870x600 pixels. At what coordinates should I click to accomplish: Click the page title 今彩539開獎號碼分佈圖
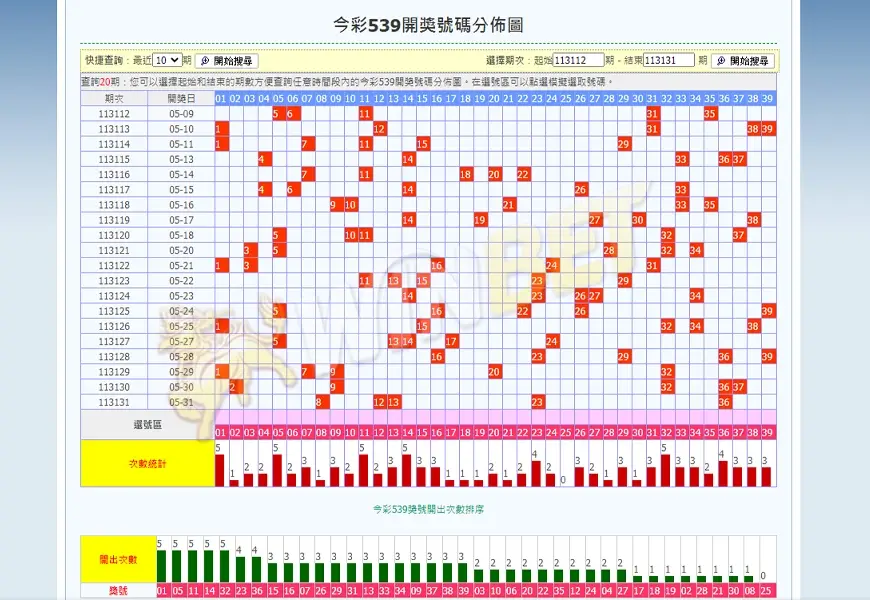(x=428, y=24)
